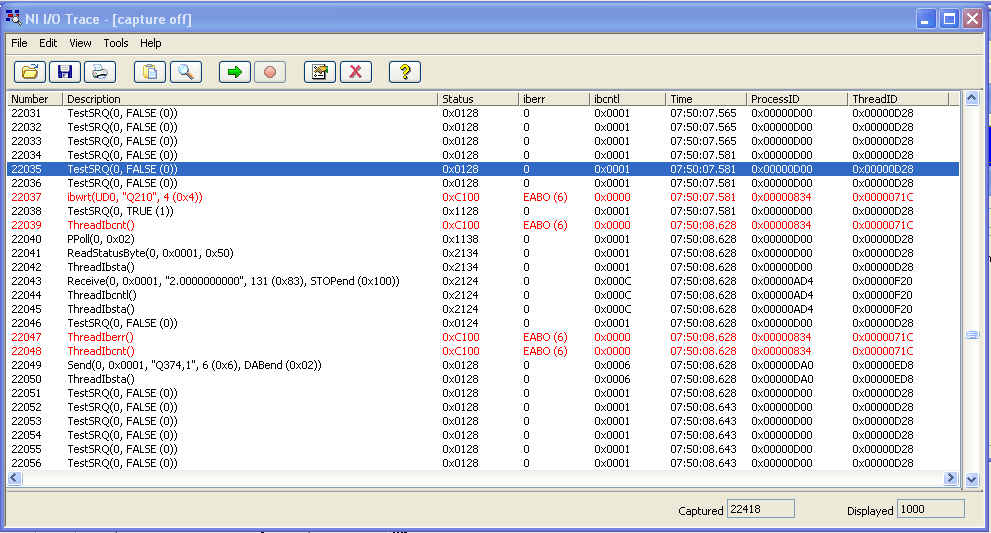The height and width of the screenshot is (533, 991).
Task: Select trace row number 22033
Action: click(x=483, y=141)
